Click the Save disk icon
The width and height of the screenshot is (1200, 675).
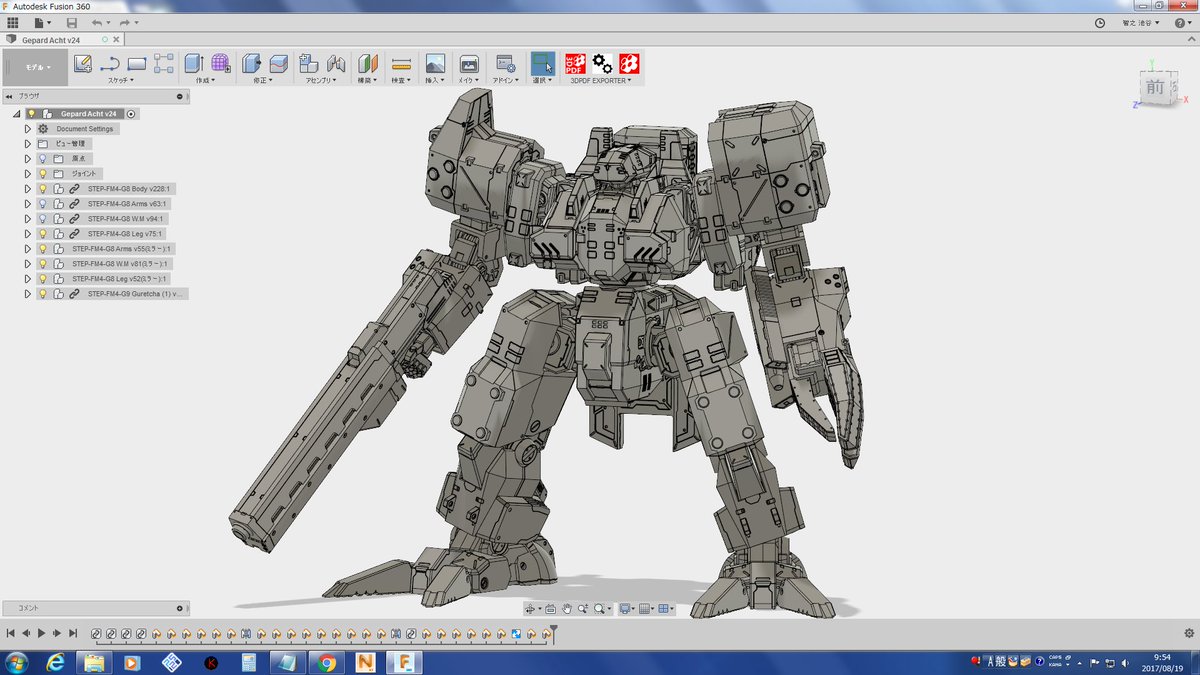click(x=71, y=22)
